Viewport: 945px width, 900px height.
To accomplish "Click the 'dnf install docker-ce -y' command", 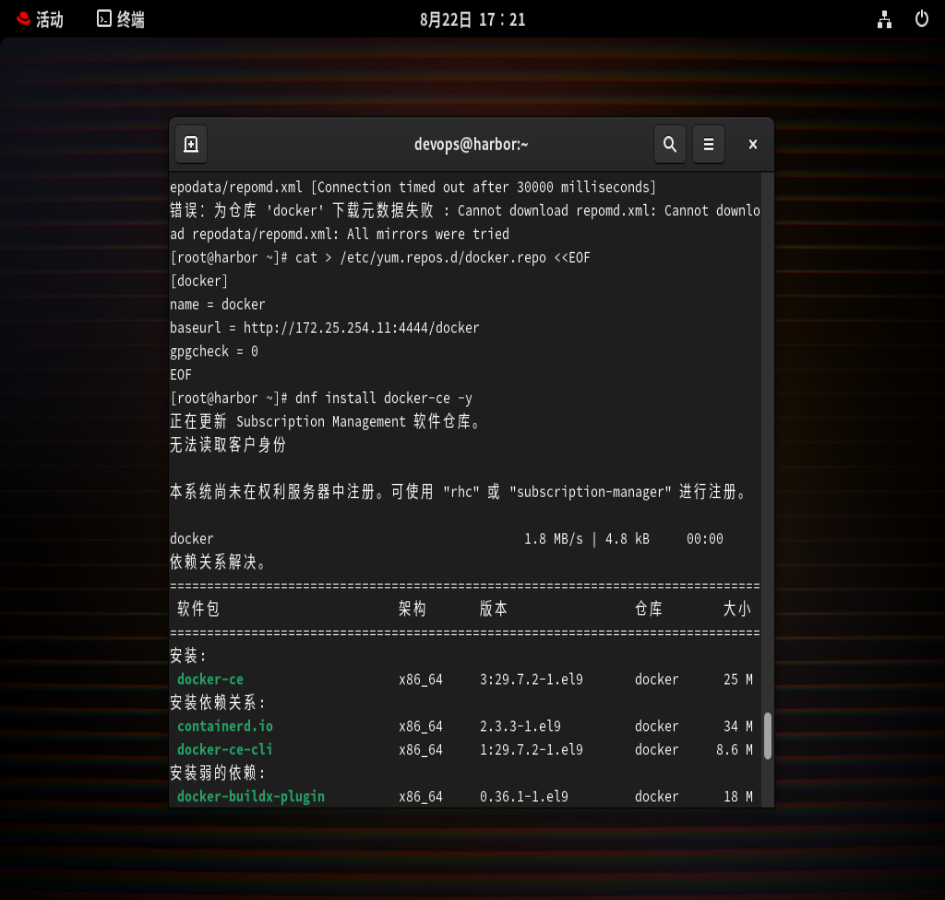I will (x=383, y=398).
